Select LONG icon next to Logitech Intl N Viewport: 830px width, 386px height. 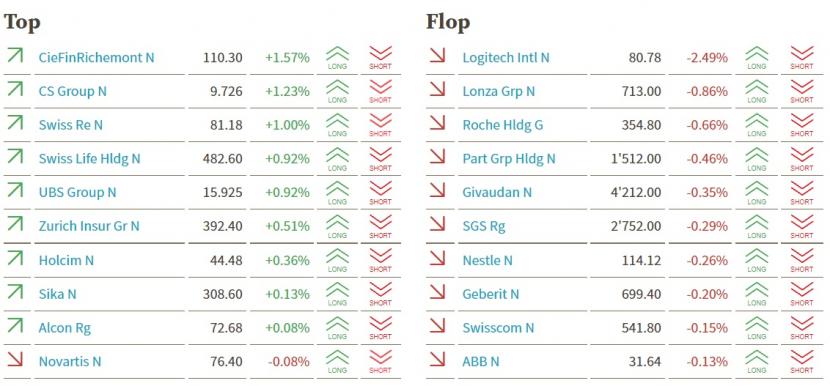pos(756,57)
